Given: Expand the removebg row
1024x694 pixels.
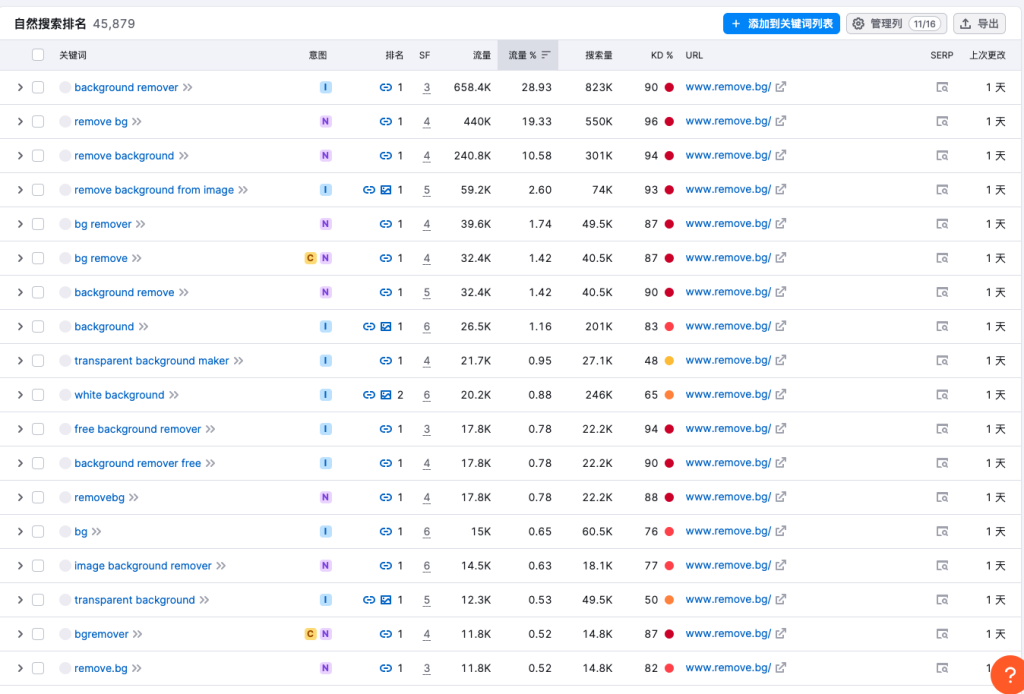Looking at the screenshot, I should pos(20,497).
